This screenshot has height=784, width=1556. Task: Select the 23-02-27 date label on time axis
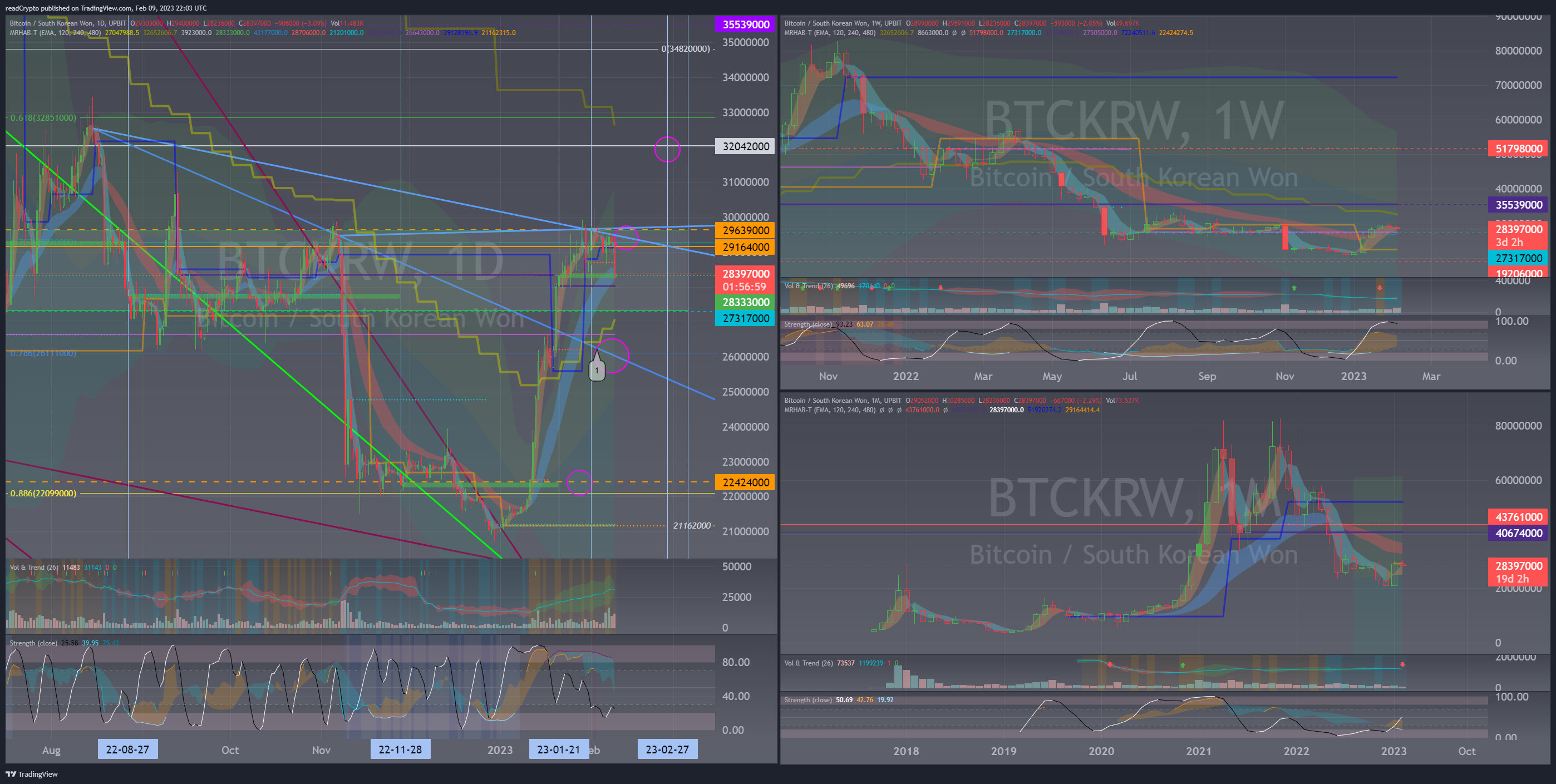point(667,749)
